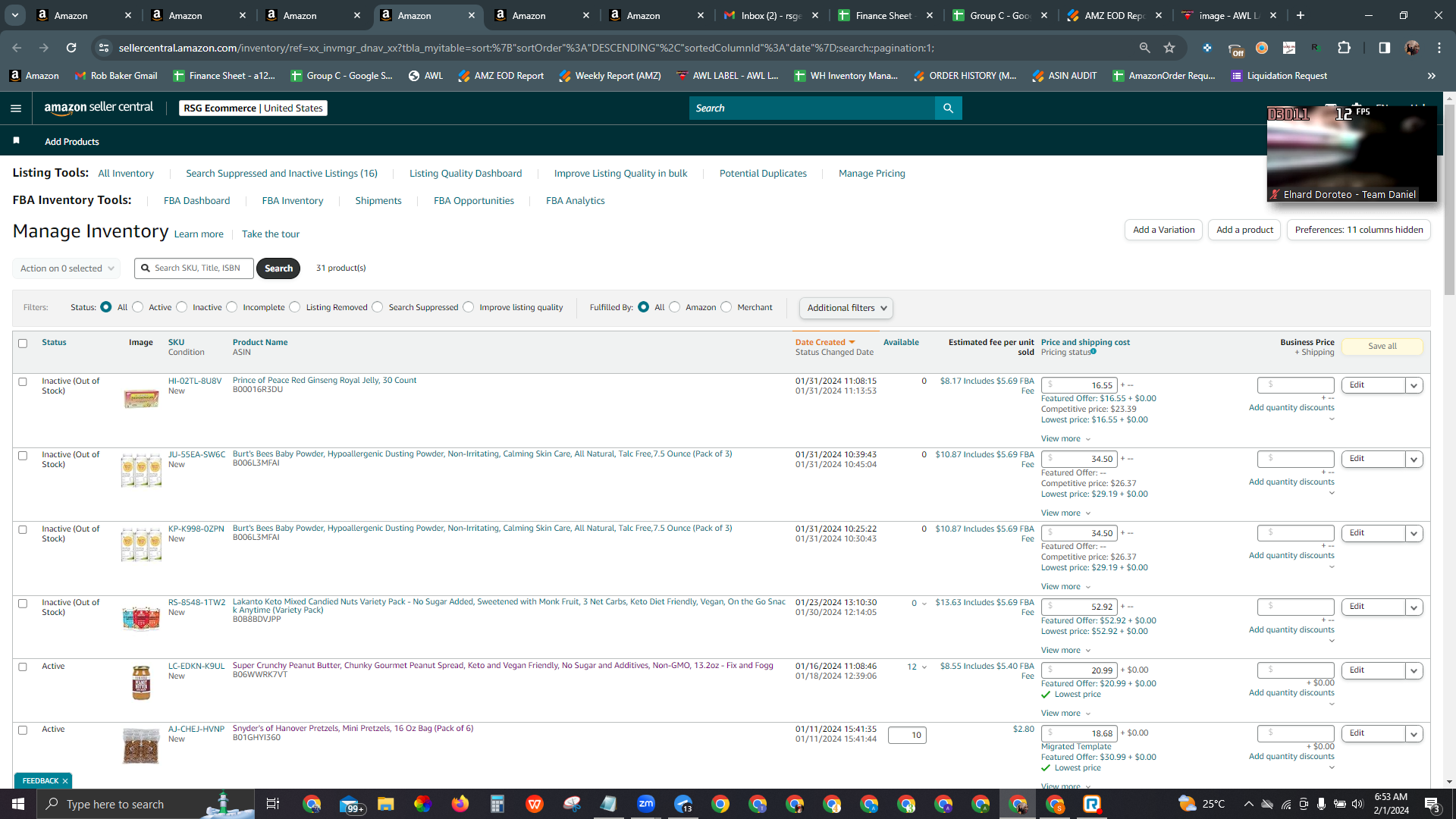Go back with browser back arrow
Viewport: 1456px width, 819px height.
(17, 48)
